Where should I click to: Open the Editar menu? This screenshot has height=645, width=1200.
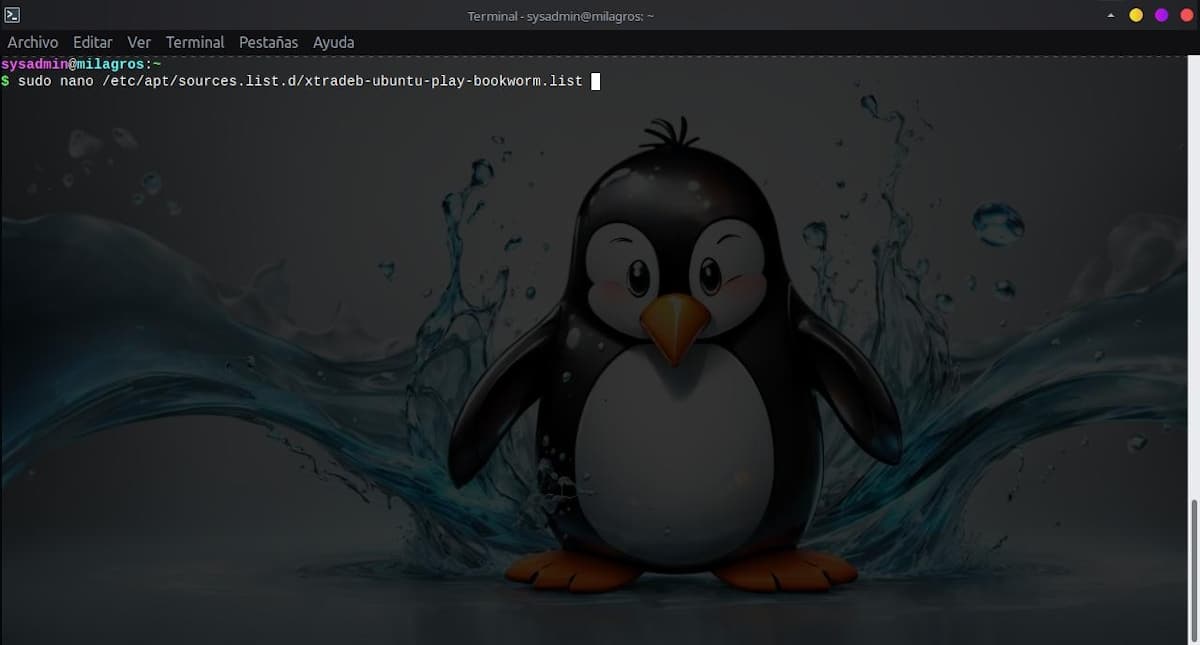tap(92, 42)
